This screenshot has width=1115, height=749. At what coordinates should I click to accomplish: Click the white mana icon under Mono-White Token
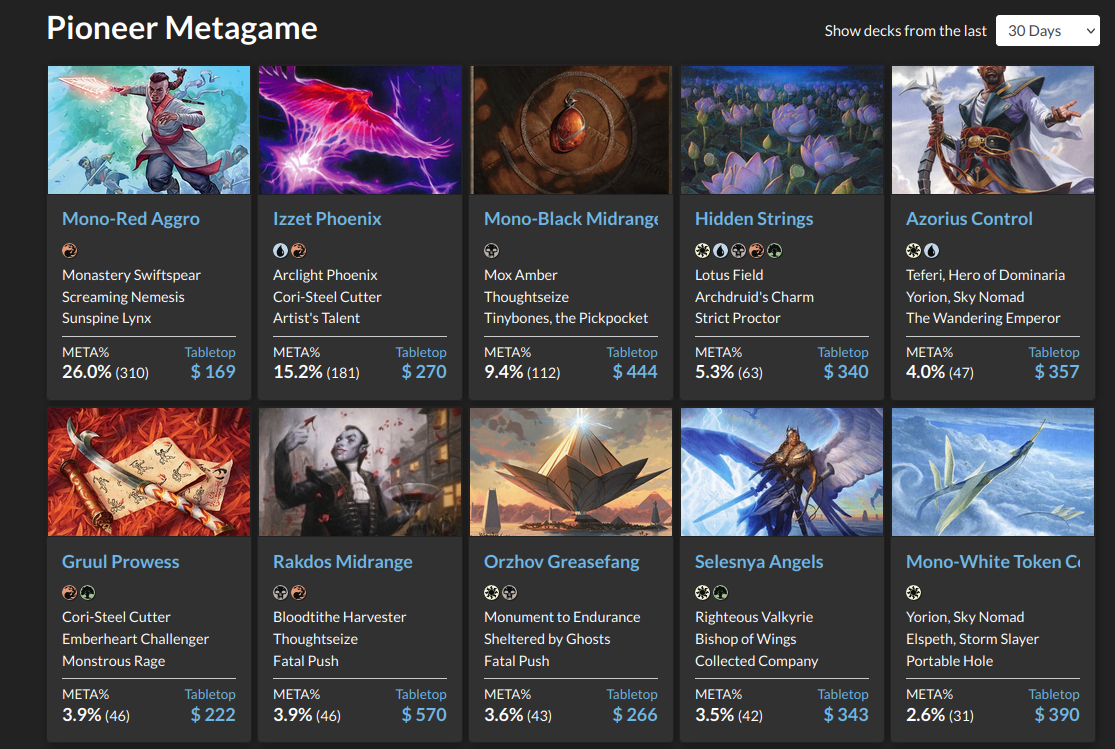(914, 593)
